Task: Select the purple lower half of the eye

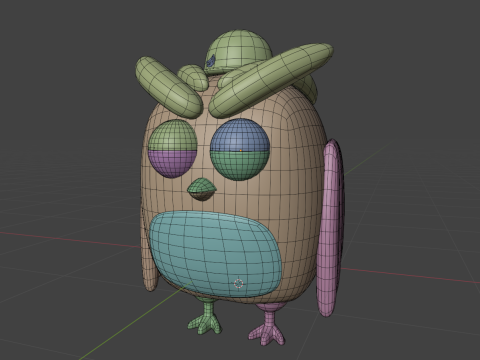Action: [x=171, y=163]
